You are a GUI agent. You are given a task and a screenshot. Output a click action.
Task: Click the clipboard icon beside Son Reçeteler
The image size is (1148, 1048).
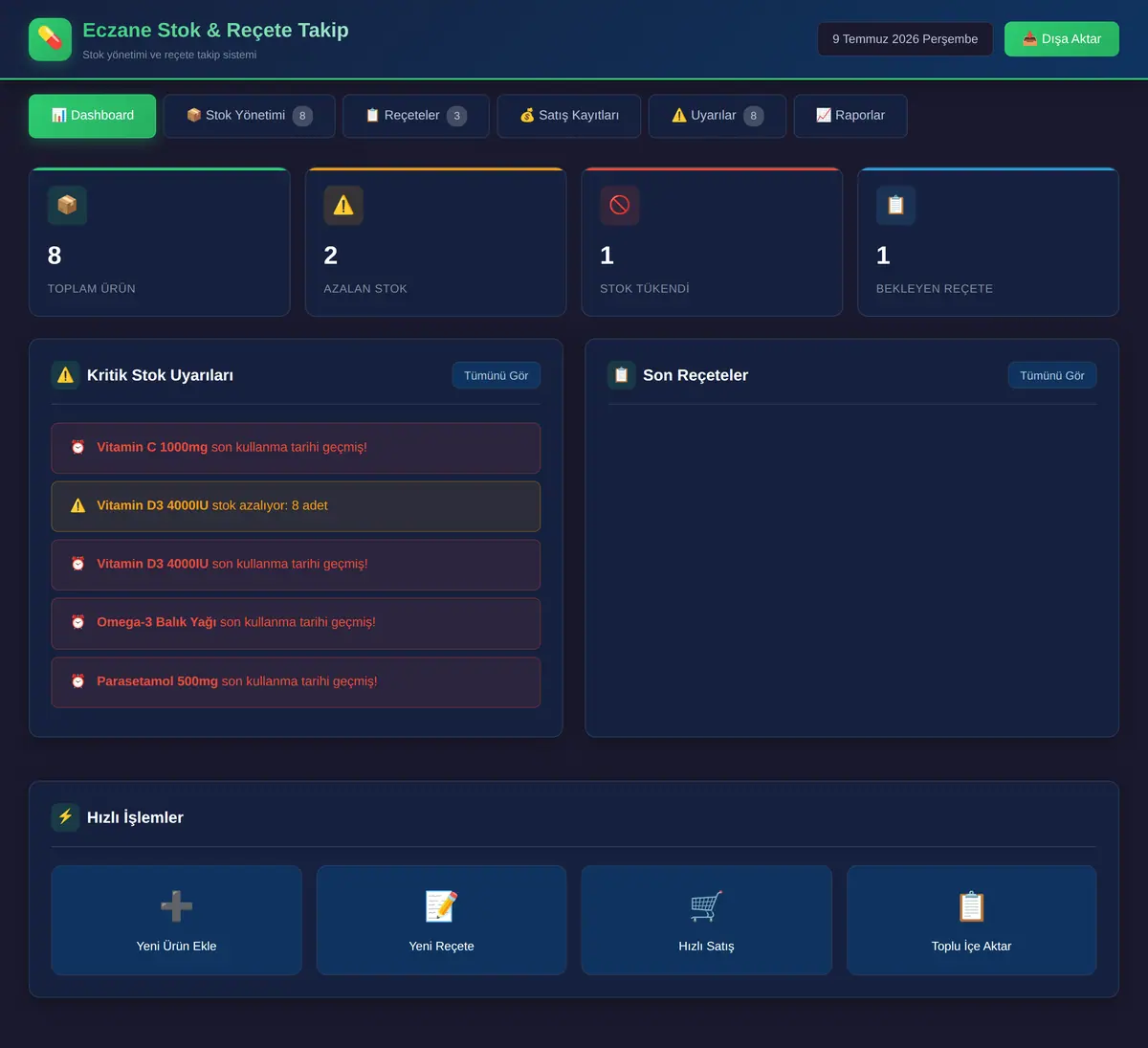coord(622,375)
